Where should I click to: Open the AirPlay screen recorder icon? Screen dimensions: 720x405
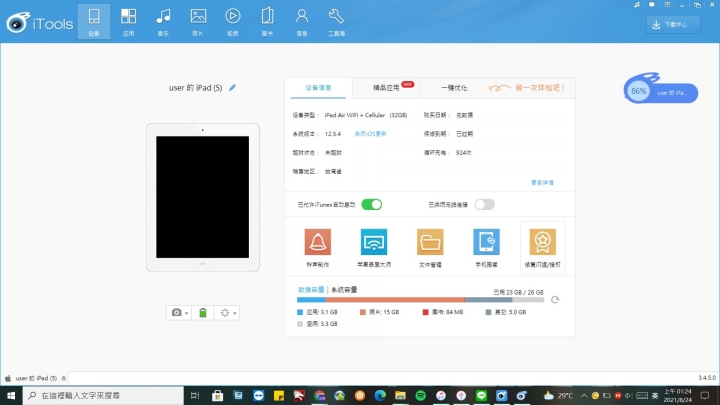374,247
